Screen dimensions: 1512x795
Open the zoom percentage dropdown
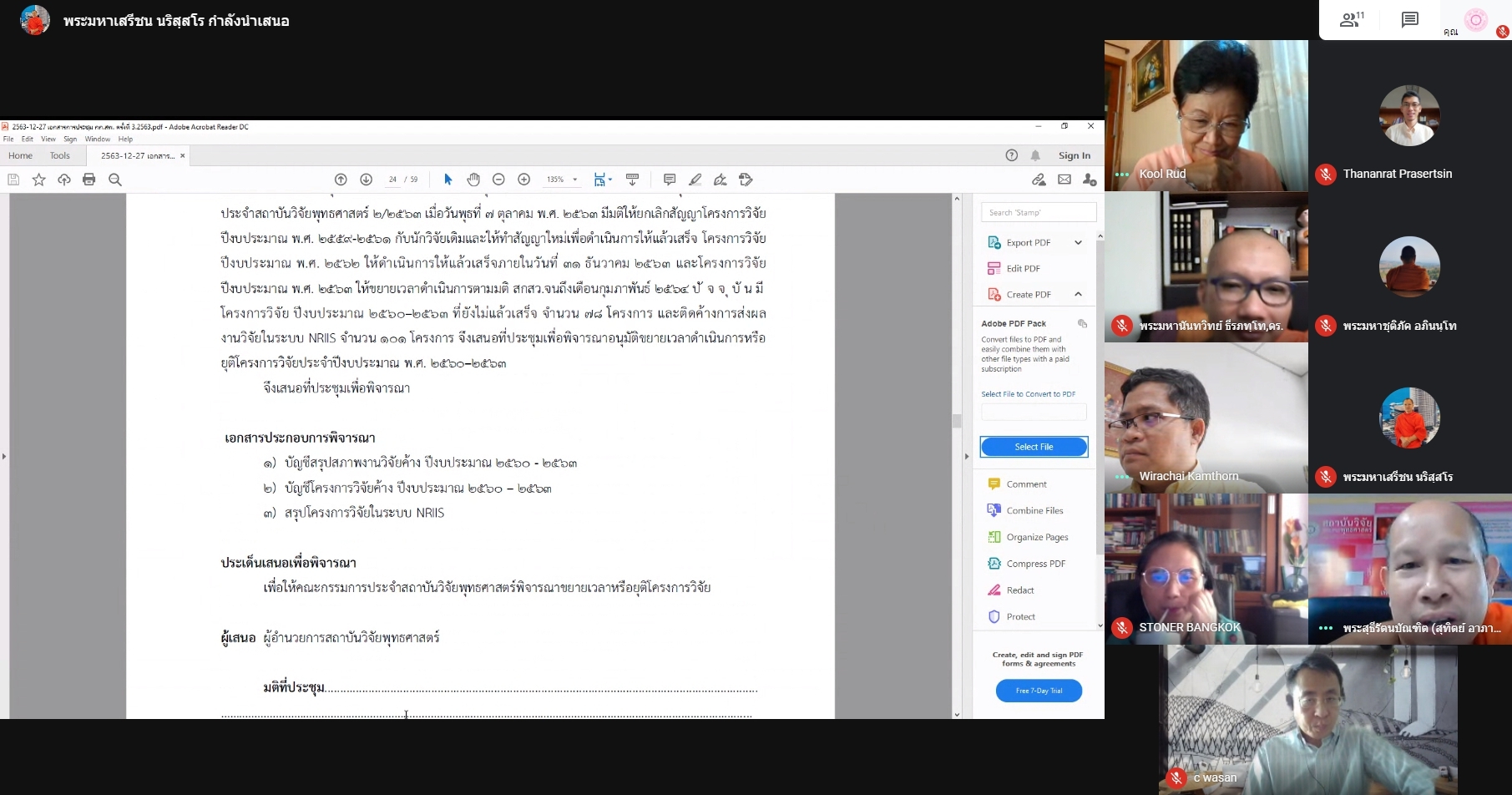[574, 180]
